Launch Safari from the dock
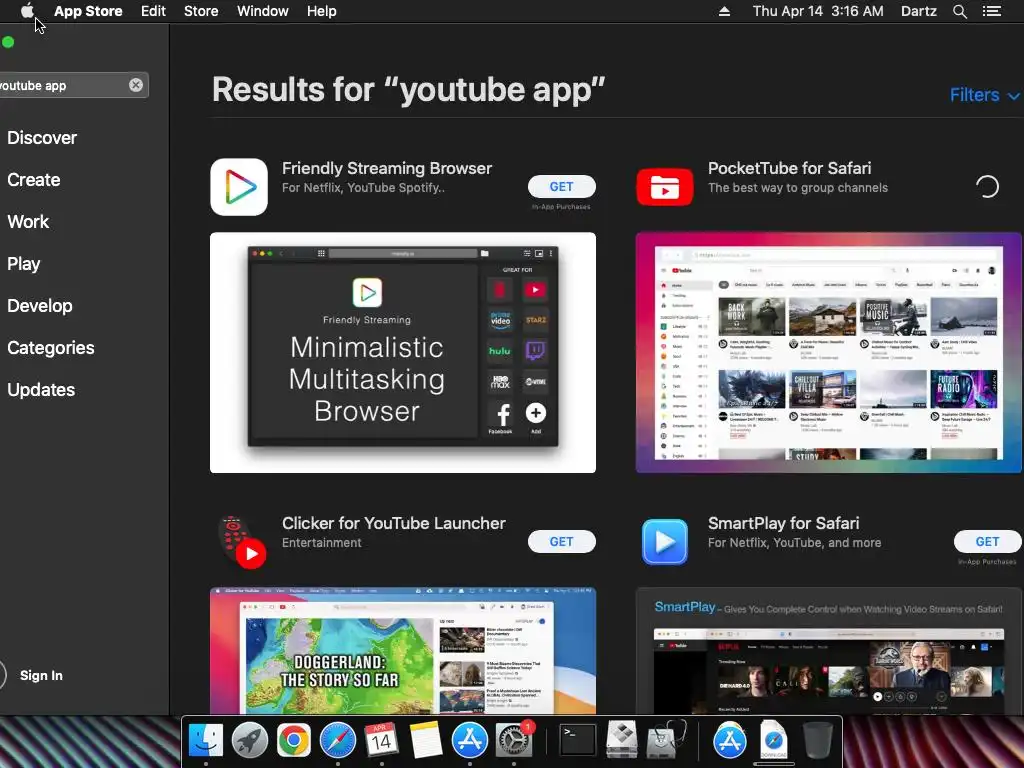Screen dimensions: 1024x768 coord(338,741)
